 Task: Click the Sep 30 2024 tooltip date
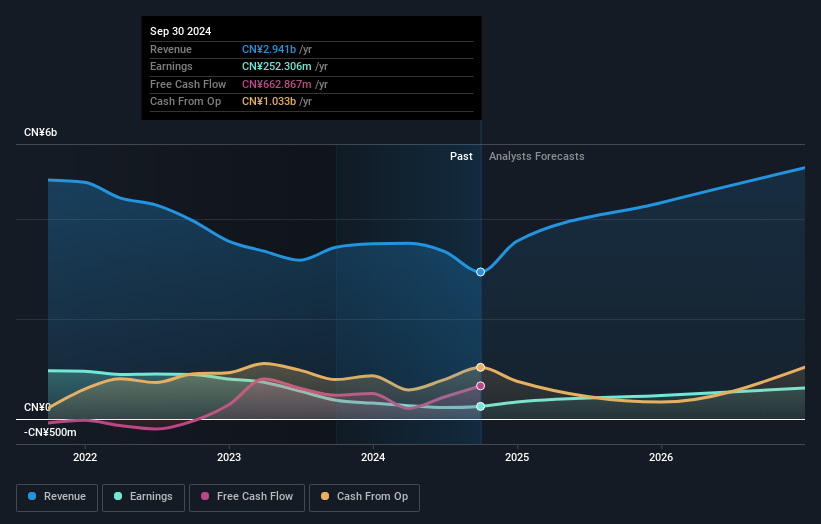181,31
